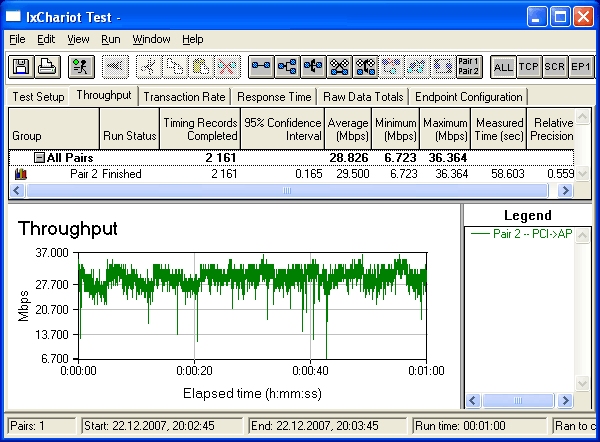Viewport: 600px width, 442px height.
Task: Click the Throughput chart title
Action: [68, 229]
